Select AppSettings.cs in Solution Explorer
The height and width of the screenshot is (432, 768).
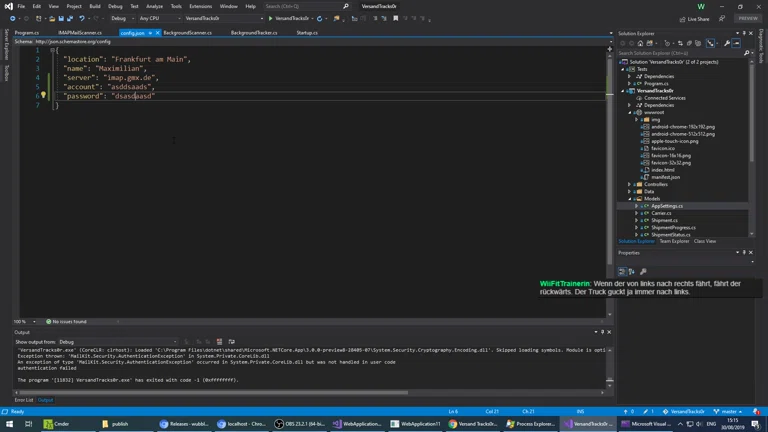click(667, 206)
